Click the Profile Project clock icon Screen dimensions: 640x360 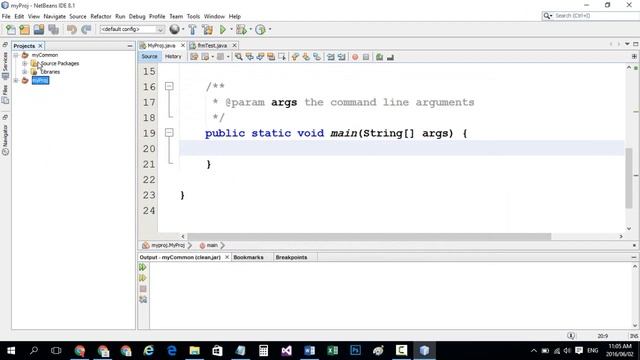(260, 29)
